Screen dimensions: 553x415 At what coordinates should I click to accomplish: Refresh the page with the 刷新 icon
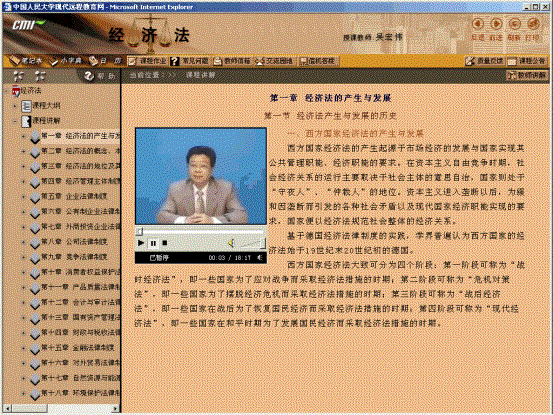click(x=515, y=24)
